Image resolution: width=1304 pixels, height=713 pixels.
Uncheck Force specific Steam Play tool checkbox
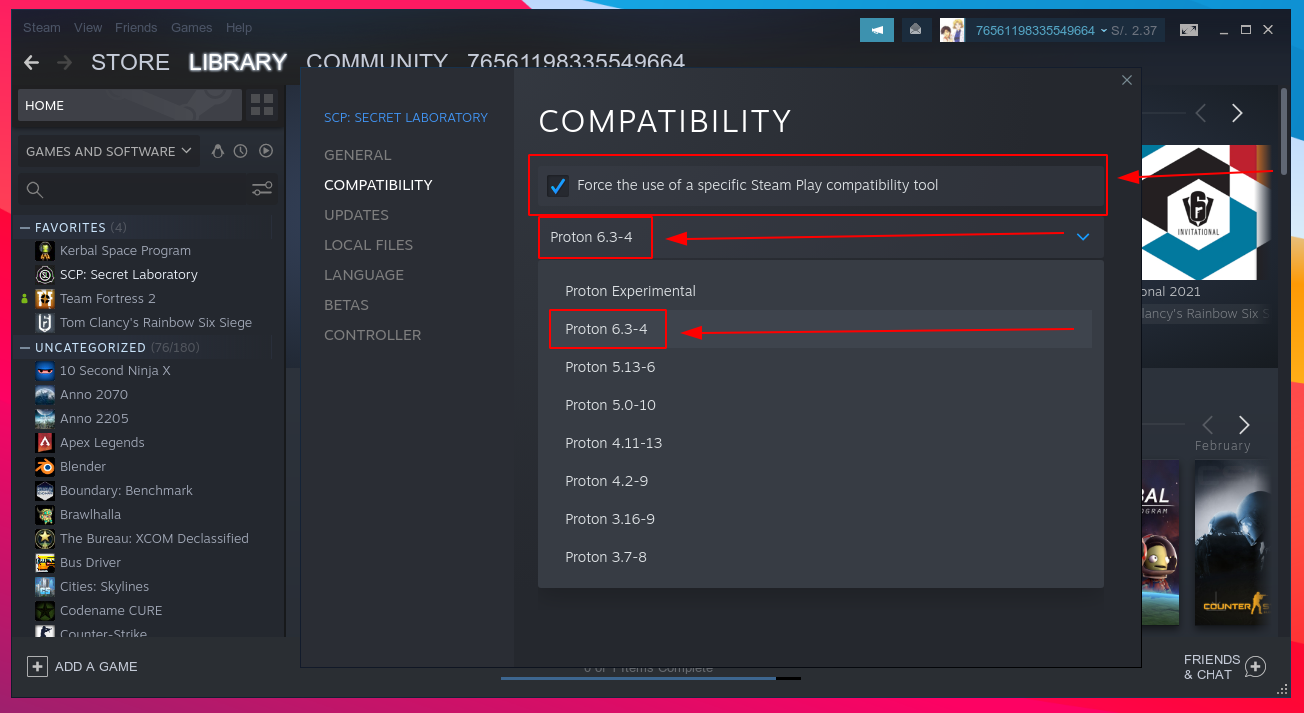click(x=558, y=185)
